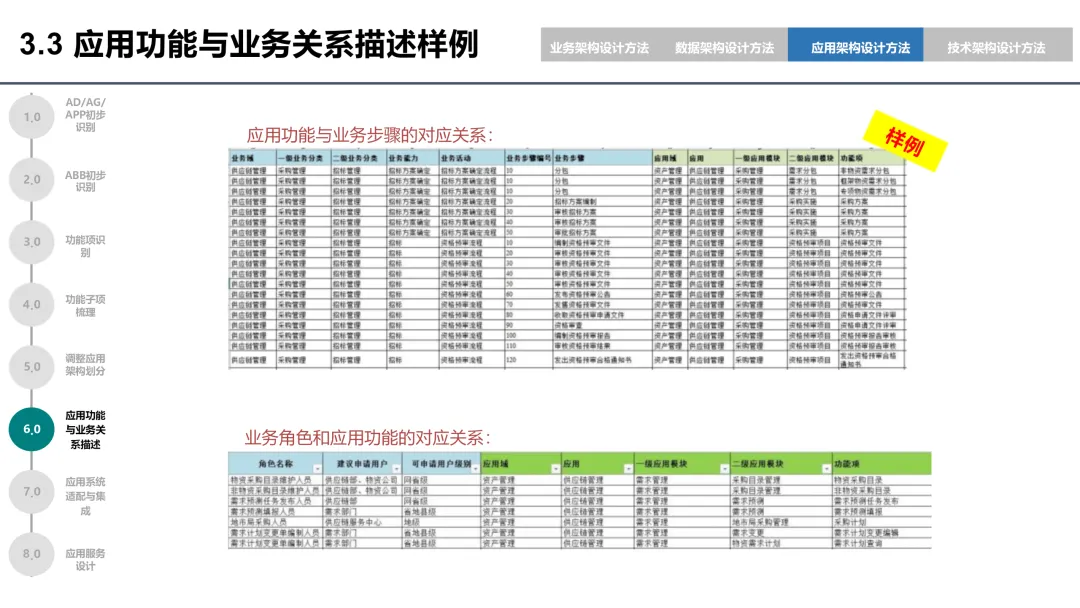
Task: Select the highlighted 6.0 step circle
Action: [32, 429]
